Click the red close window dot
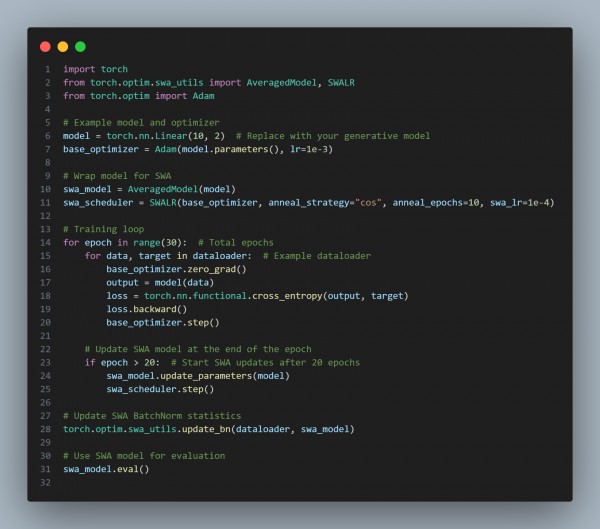Viewport: 600px width, 529px height. click(x=45, y=46)
